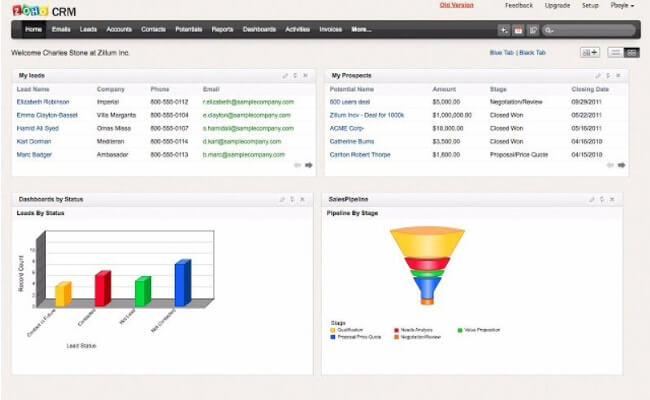Open the Setup link

(590, 5)
